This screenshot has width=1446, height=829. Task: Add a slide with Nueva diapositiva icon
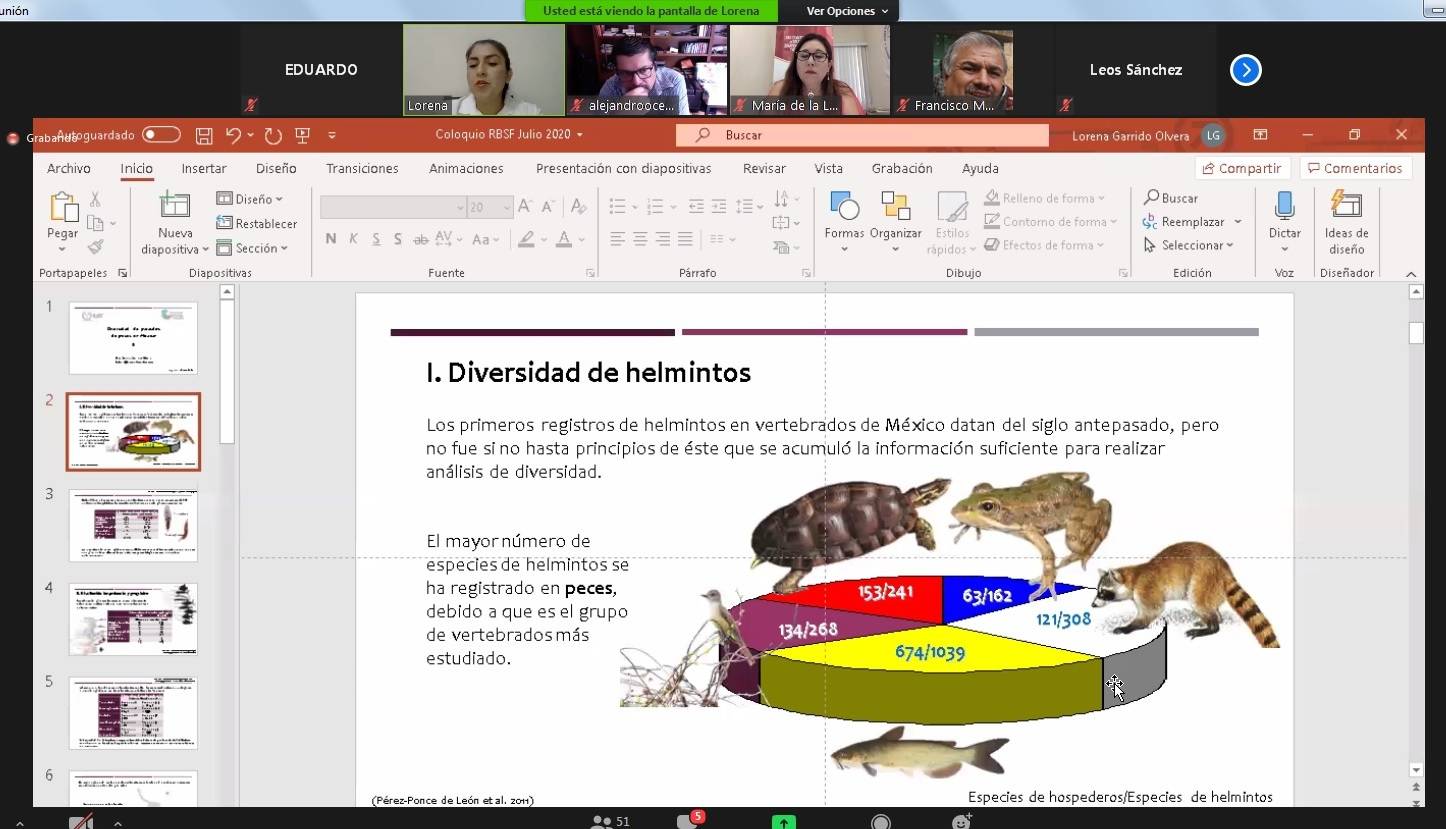pos(175,206)
